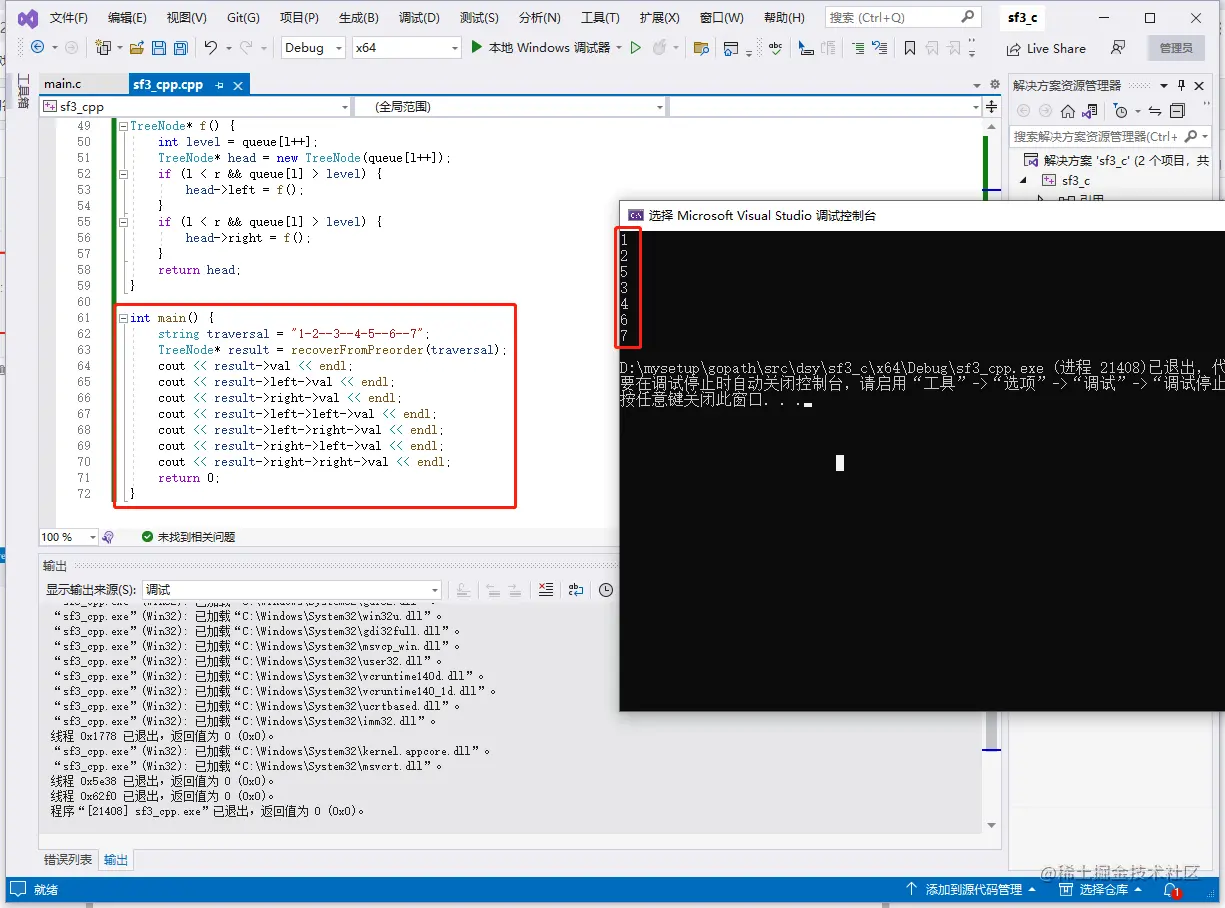The image size is (1225, 908).
Task: Open the Git(G) menu
Action: tap(243, 18)
